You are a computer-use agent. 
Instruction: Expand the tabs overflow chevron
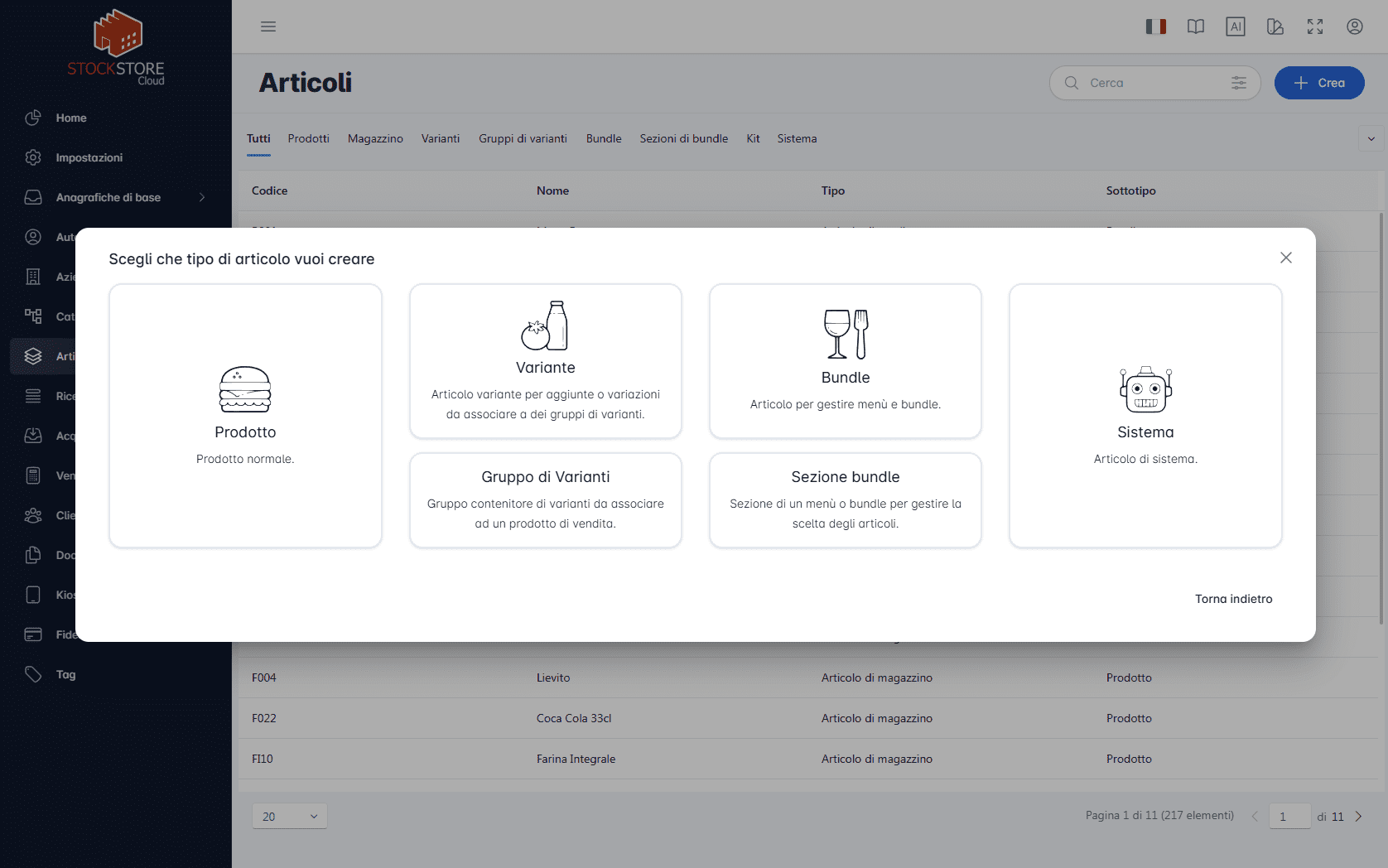[1371, 139]
